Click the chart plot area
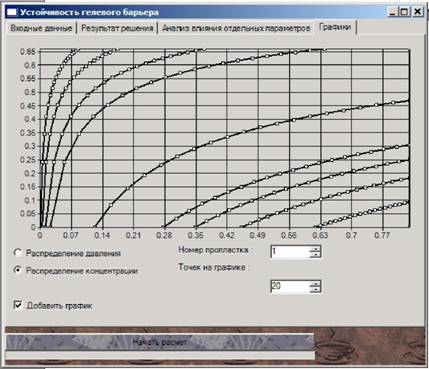 tap(225, 139)
